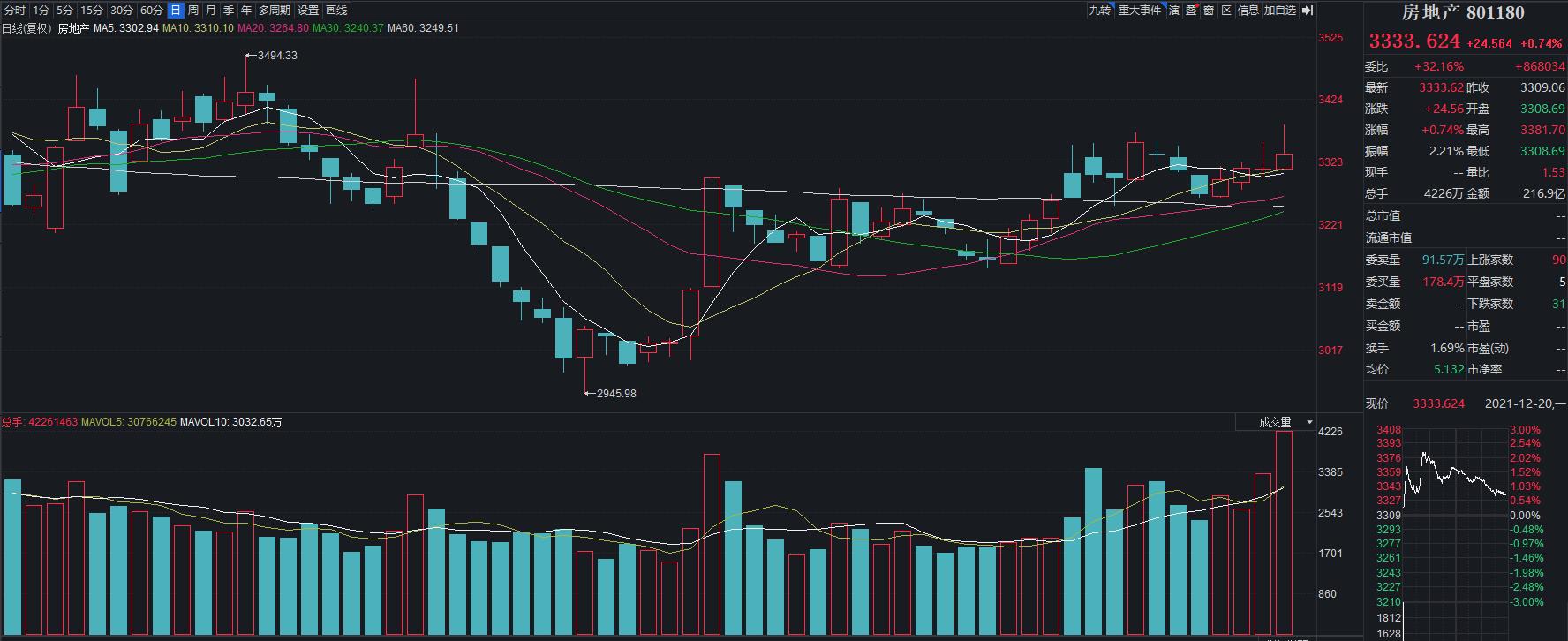Image resolution: width=1568 pixels, height=641 pixels.
Task: Open the 画线 drawing tools
Action: point(336,11)
